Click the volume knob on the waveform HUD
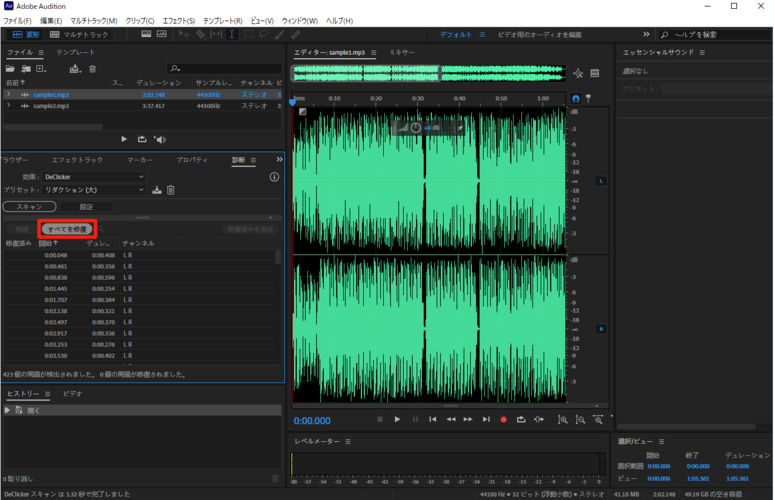The image size is (774, 500). click(x=416, y=128)
